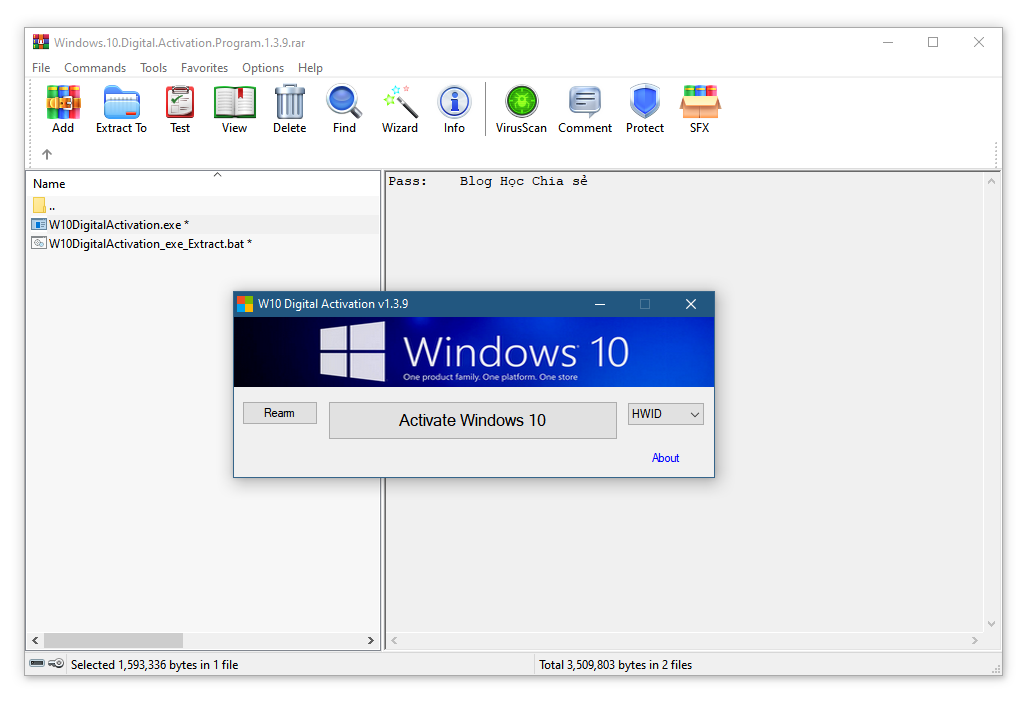Minimize the WinRAR window
Screen dimensions: 1023x715
click(888, 42)
